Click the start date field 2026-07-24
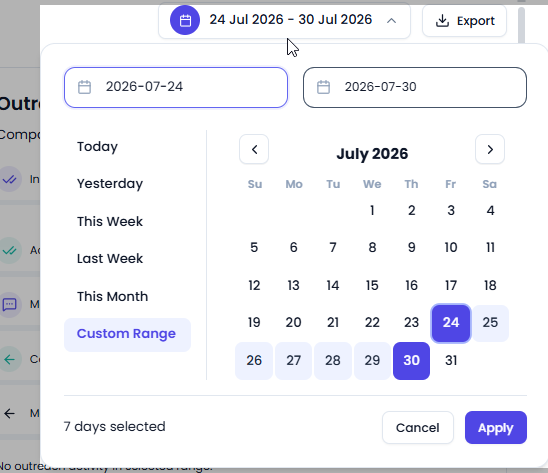The width and height of the screenshot is (548, 473). 176,87
